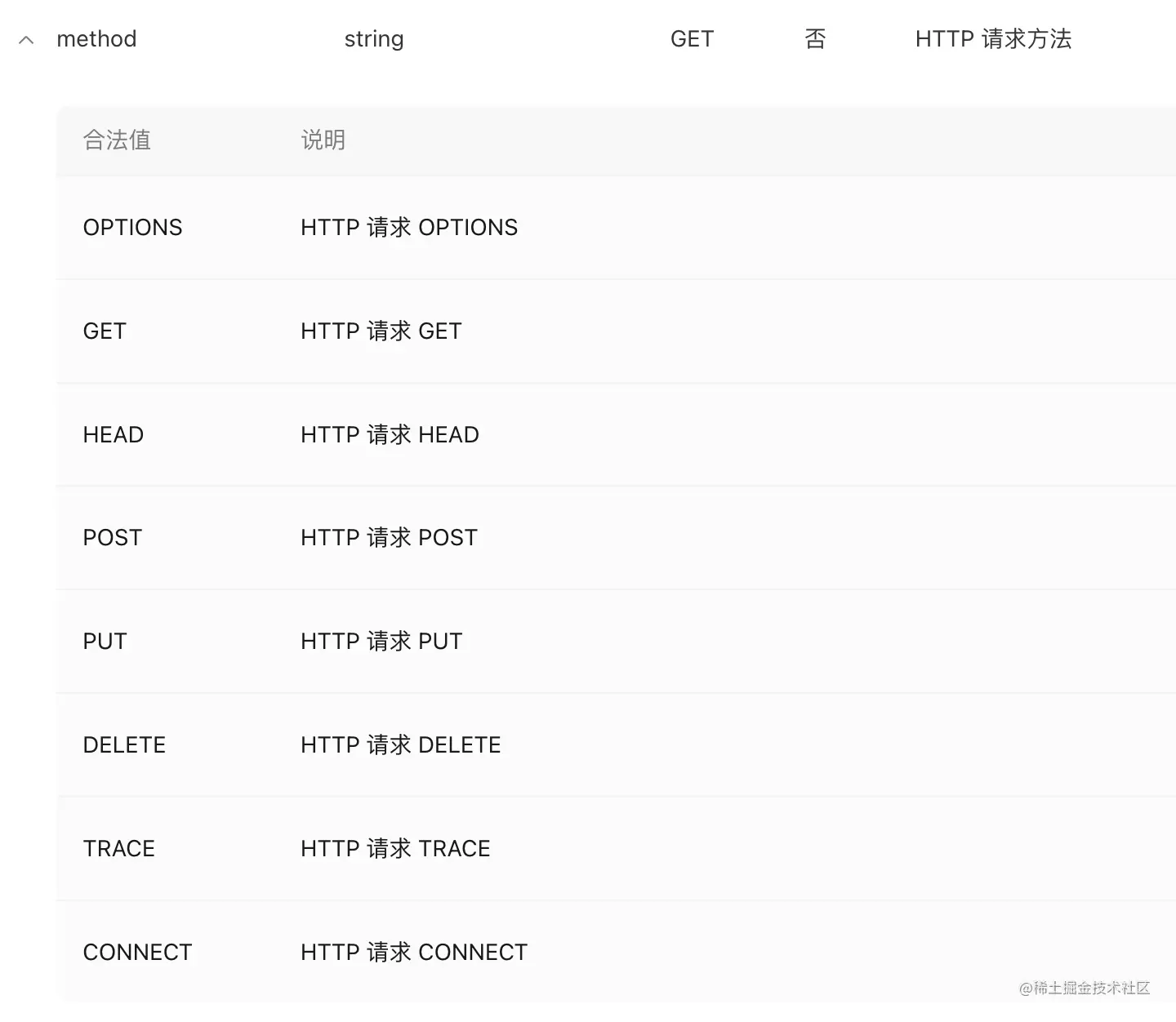Select the TRACE value cell
1176x1022 pixels.
click(x=118, y=849)
